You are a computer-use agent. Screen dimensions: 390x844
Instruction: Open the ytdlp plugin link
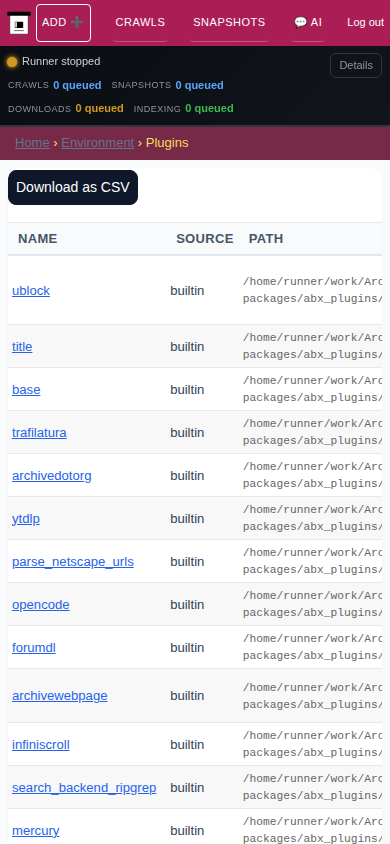(26, 519)
